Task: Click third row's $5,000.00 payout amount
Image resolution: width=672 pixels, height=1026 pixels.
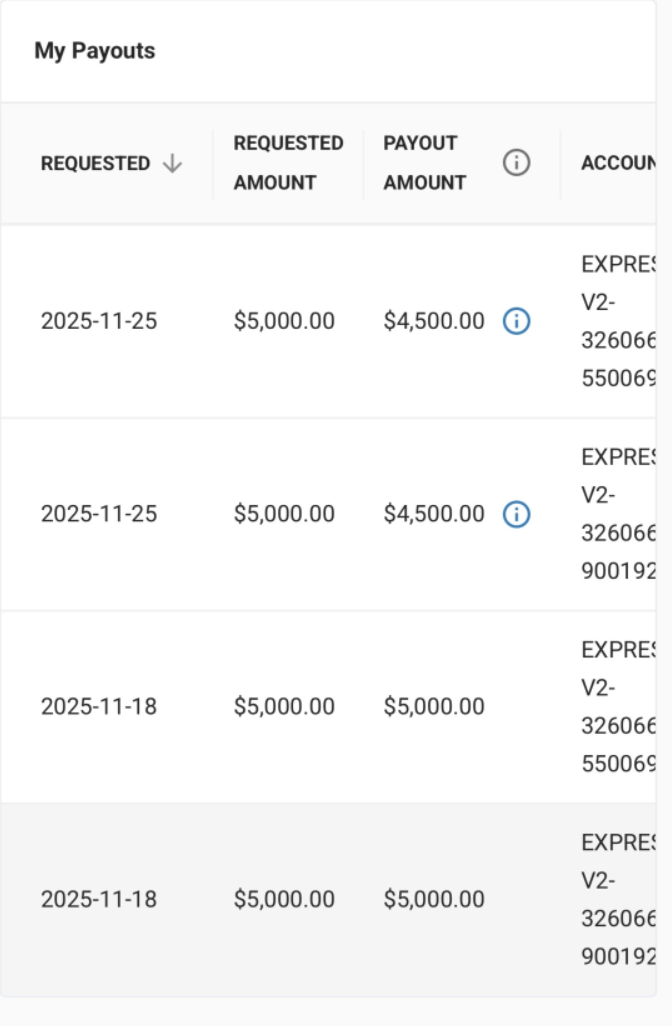Action: click(x=434, y=707)
